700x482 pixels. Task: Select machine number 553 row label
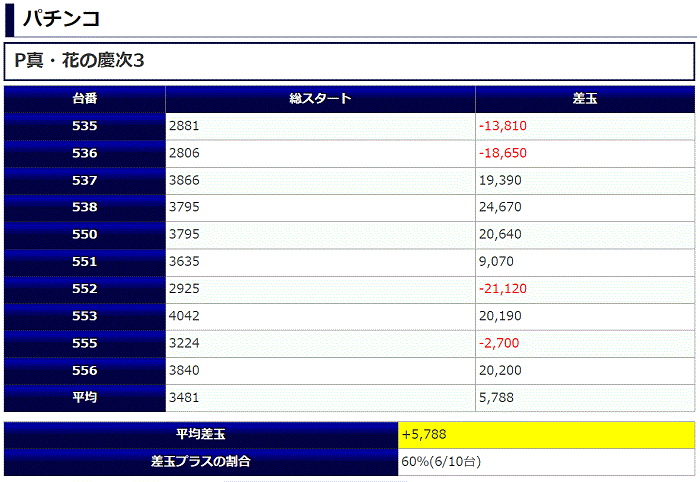point(85,316)
